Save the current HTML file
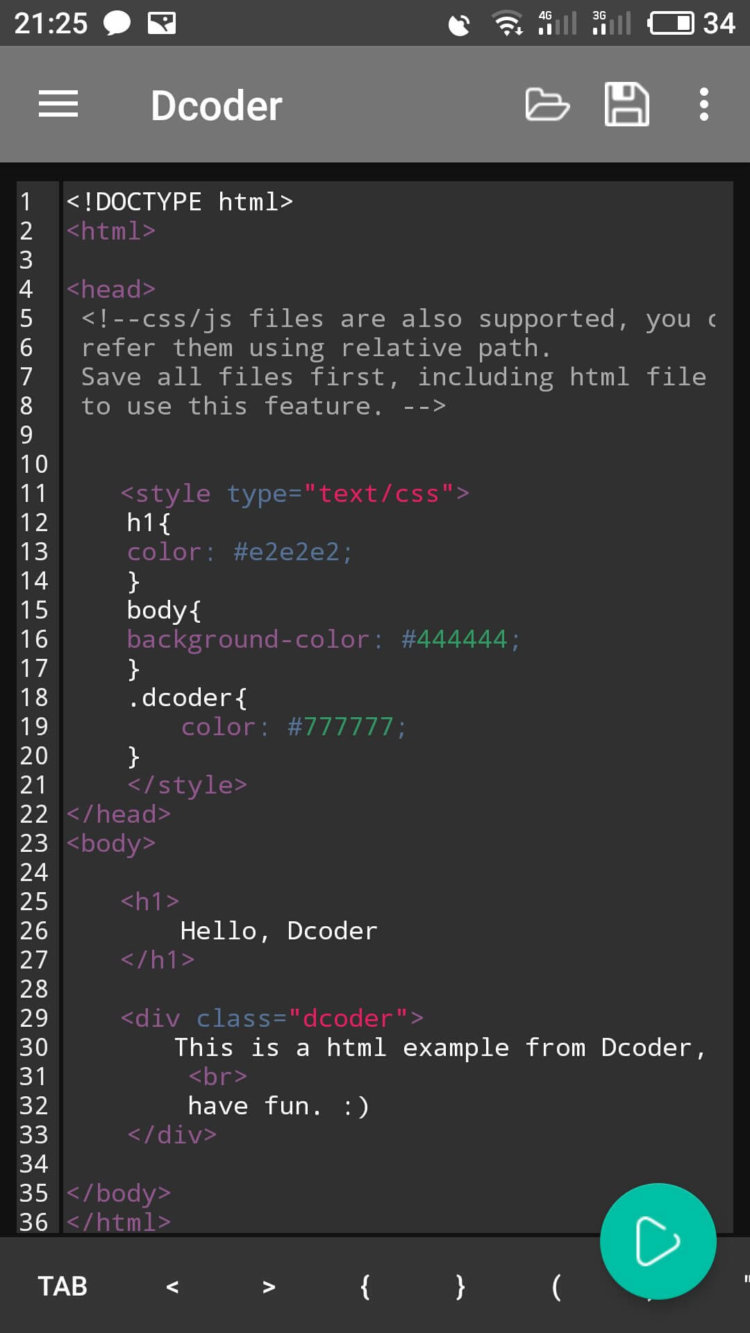This screenshot has height=1333, width=750. point(627,104)
